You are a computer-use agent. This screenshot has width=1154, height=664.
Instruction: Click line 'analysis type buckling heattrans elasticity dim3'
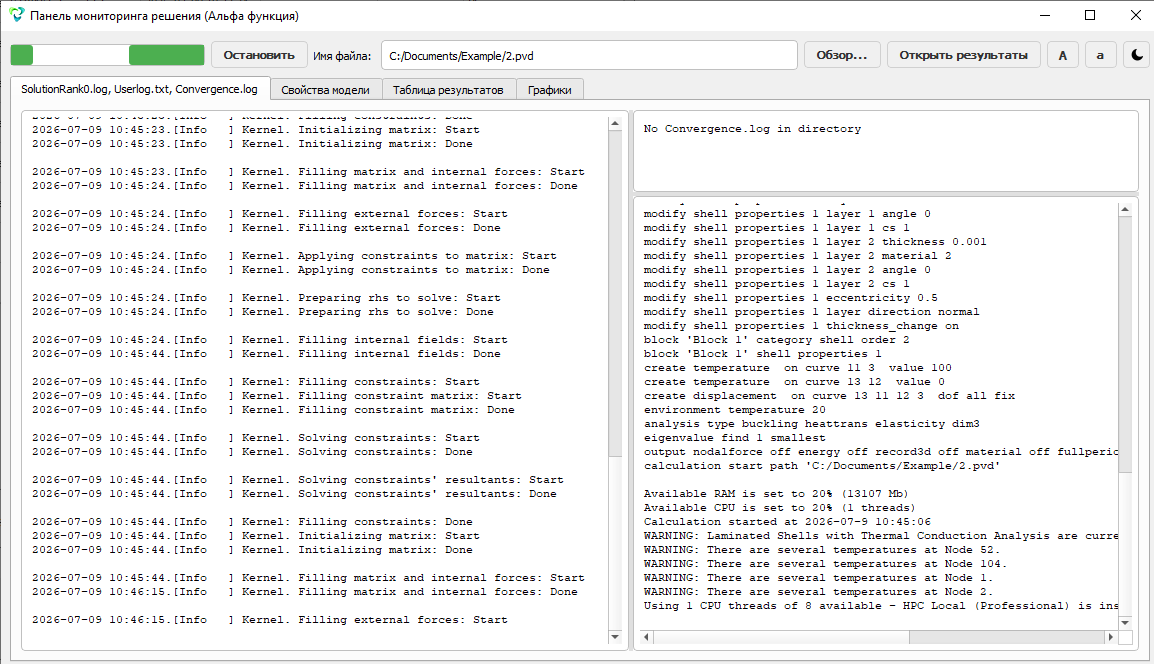(812, 423)
